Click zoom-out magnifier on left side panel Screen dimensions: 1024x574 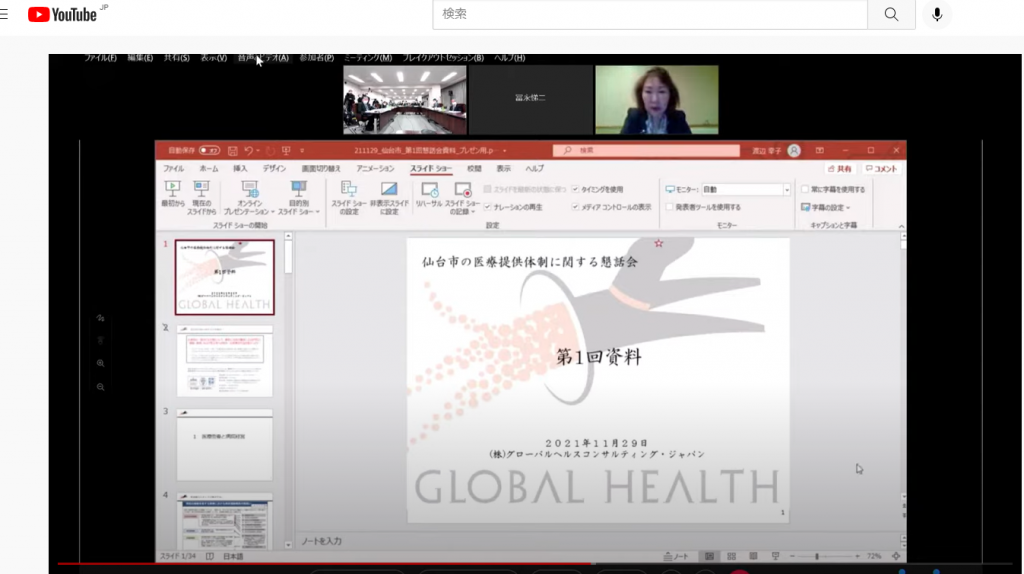tap(101, 387)
